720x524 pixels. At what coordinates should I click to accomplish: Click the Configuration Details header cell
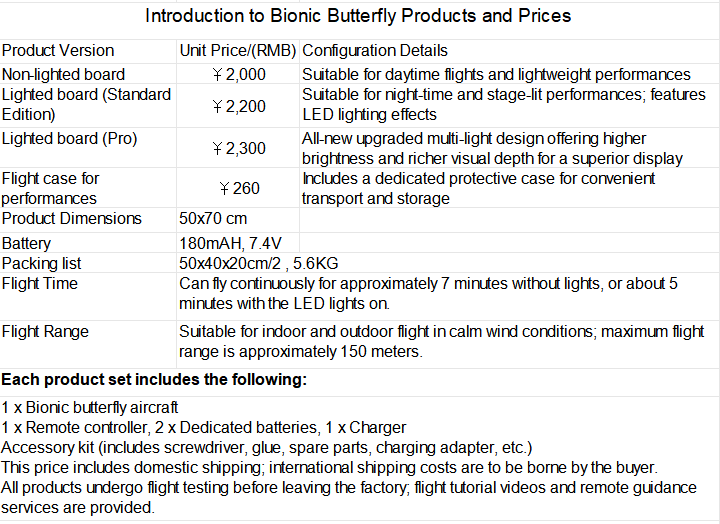point(509,51)
